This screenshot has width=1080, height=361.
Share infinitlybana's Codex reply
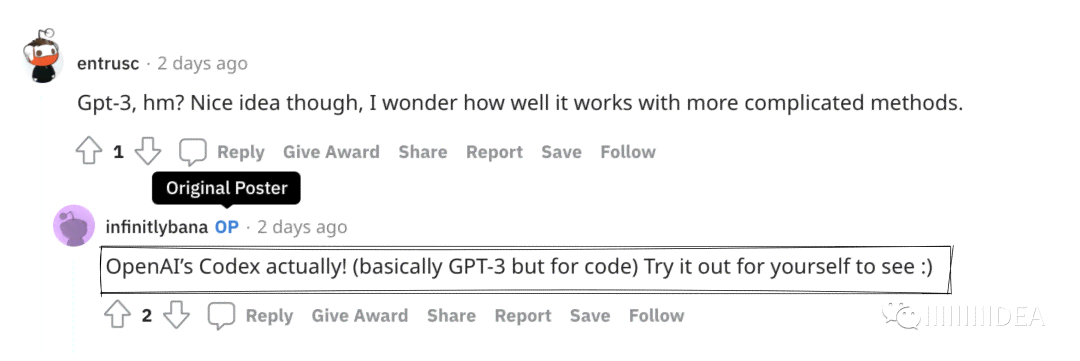pos(451,316)
